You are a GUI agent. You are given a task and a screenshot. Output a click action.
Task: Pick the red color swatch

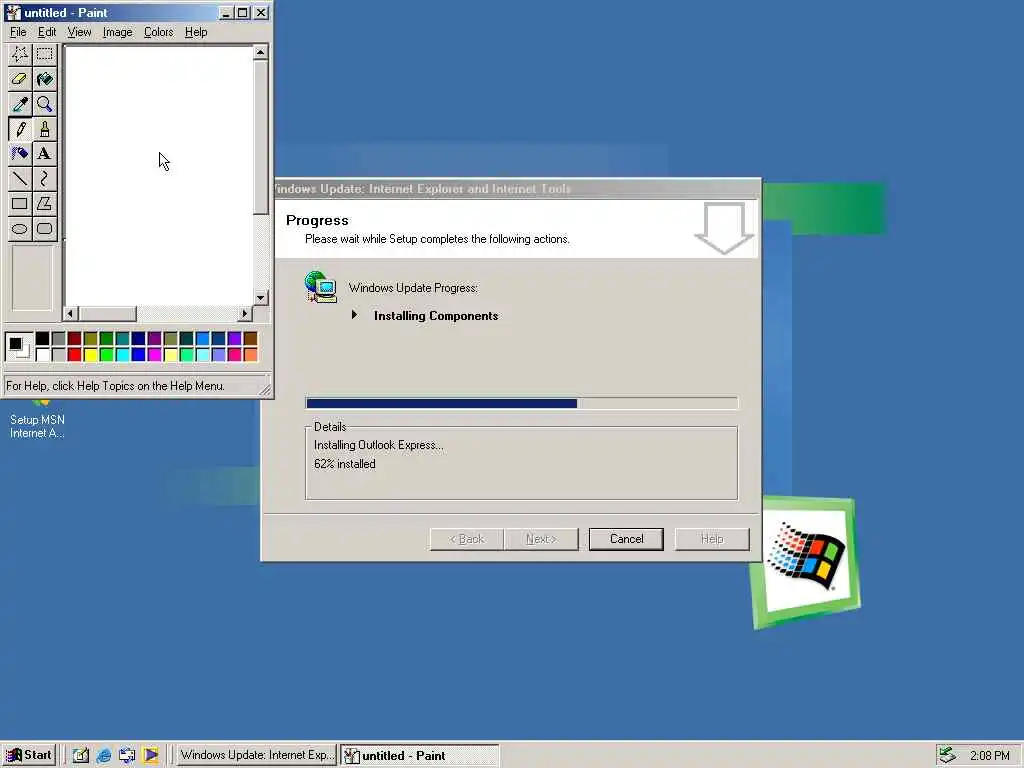click(x=74, y=355)
